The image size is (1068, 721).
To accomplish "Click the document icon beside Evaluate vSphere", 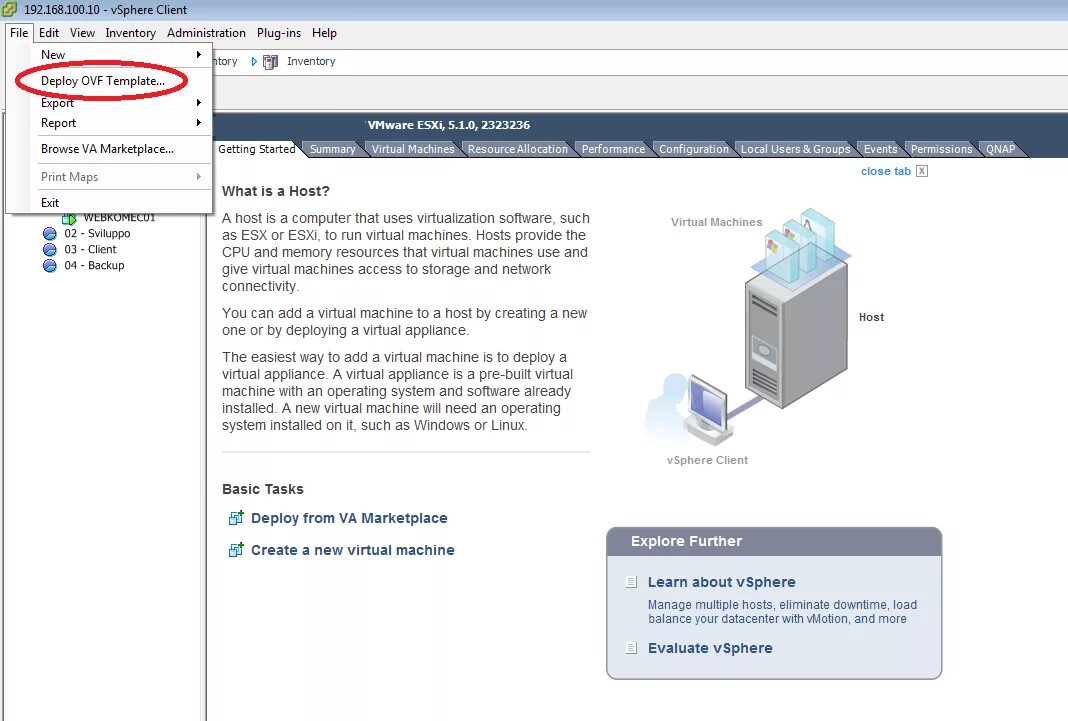I will pos(631,648).
